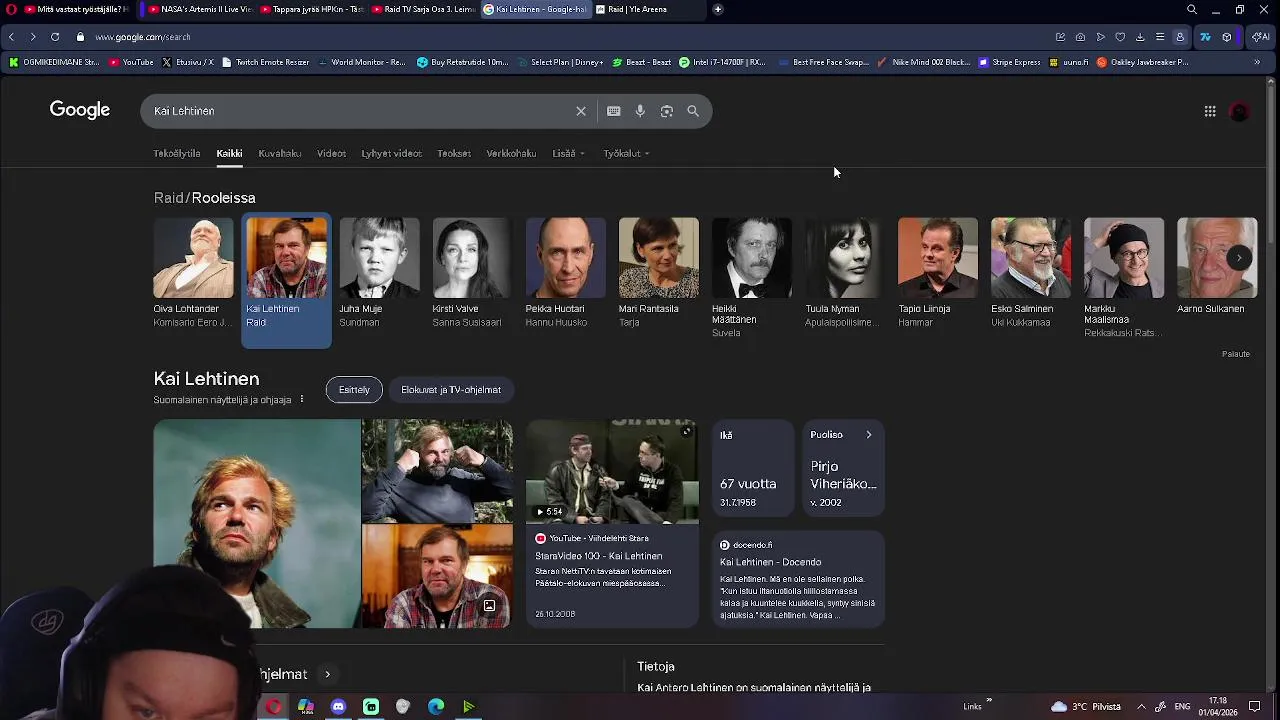This screenshot has height=720, width=1280.
Task: Open extensions cube icon
Action: (1227, 37)
